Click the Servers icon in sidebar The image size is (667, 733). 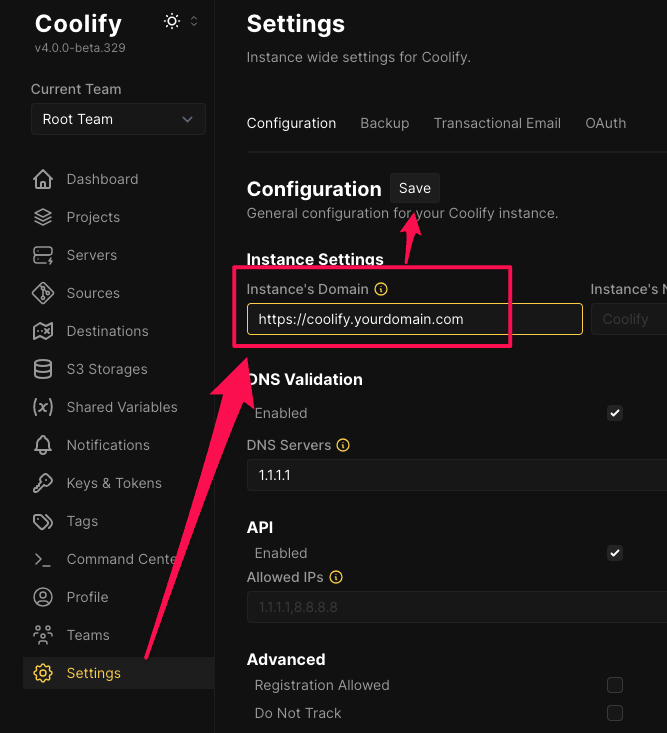pyautogui.click(x=43, y=255)
